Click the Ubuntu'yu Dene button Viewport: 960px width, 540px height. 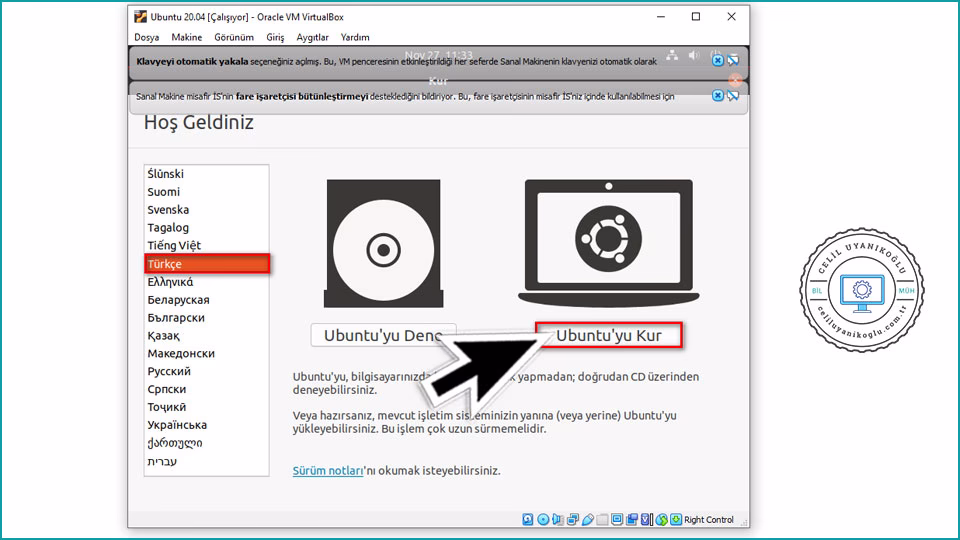pos(383,335)
